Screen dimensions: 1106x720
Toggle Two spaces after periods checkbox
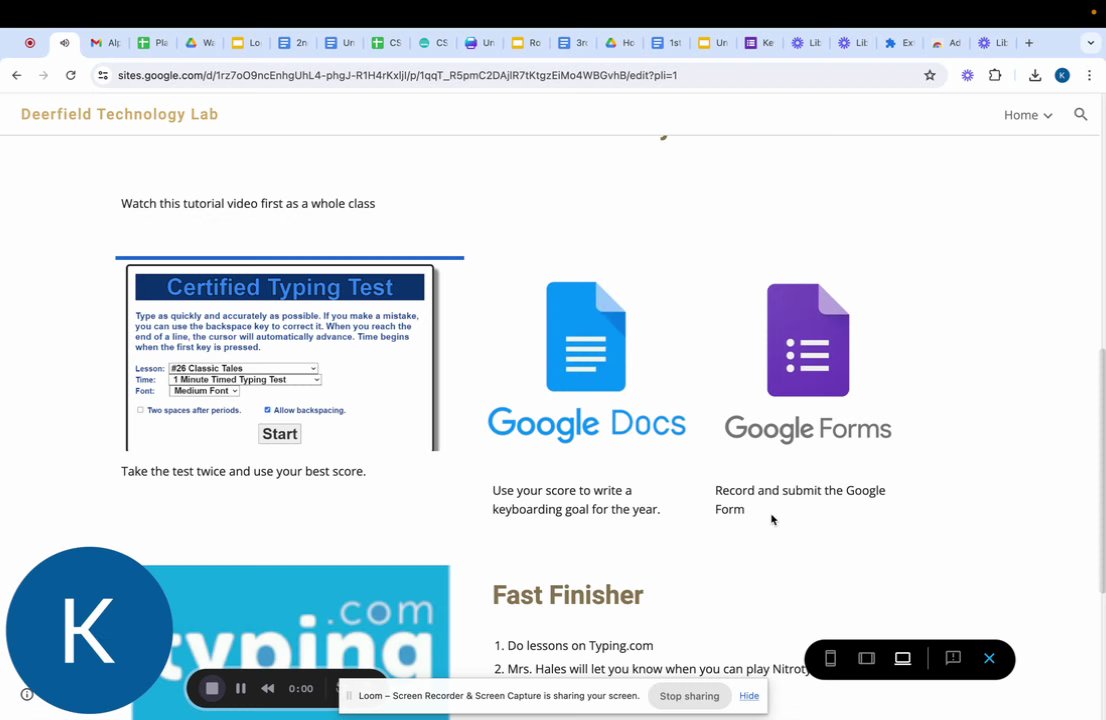click(140, 410)
